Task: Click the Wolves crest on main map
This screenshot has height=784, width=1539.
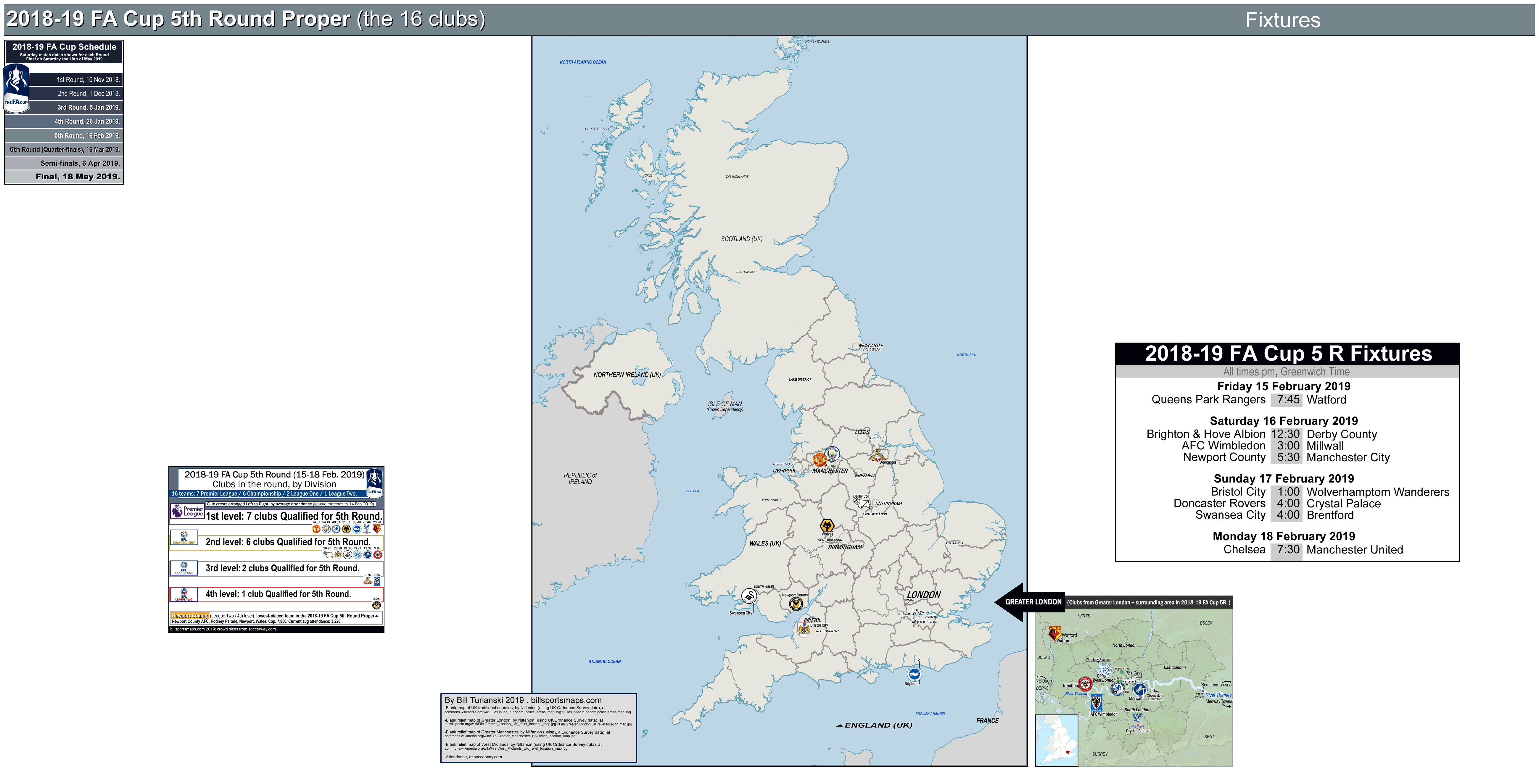Action: pyautogui.click(x=827, y=525)
